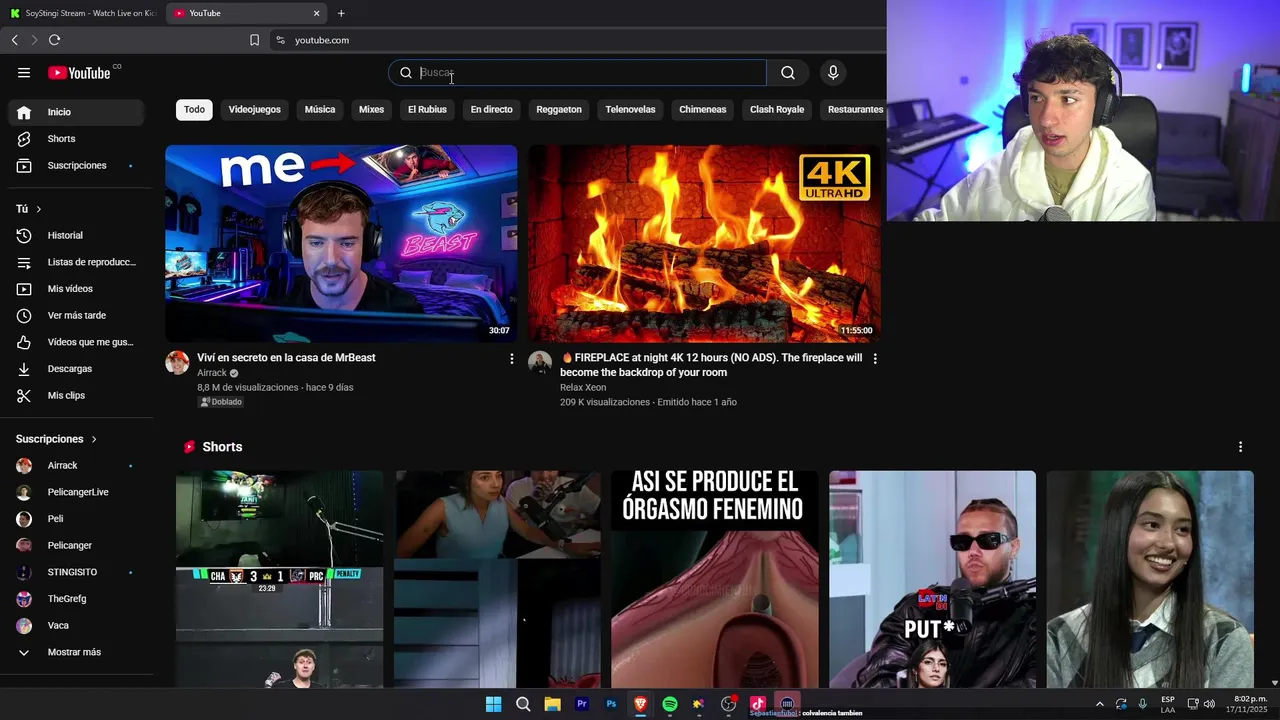Open options menu for the MrBeast video
Image resolution: width=1280 pixels, height=720 pixels.
pos(512,358)
